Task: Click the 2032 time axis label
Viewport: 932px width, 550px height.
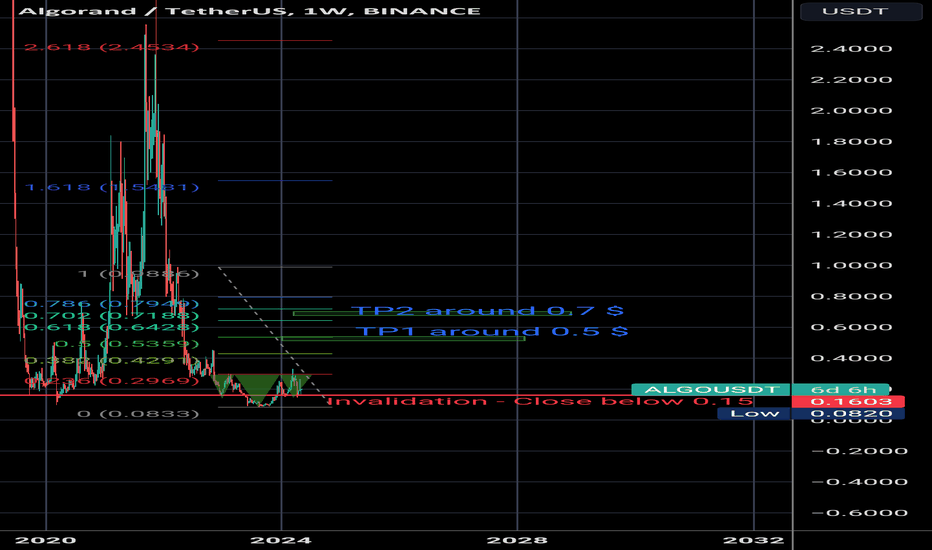Action: pos(753,540)
